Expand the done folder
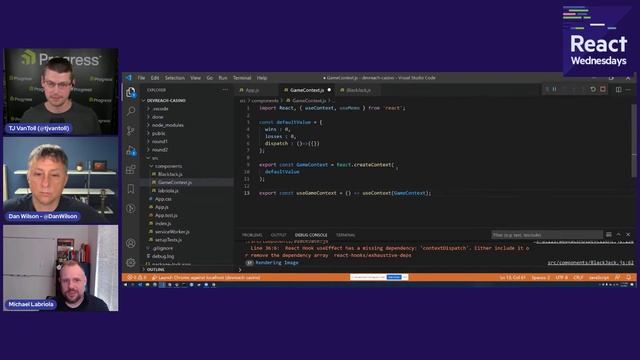The height and width of the screenshot is (360, 640). tap(186, 117)
